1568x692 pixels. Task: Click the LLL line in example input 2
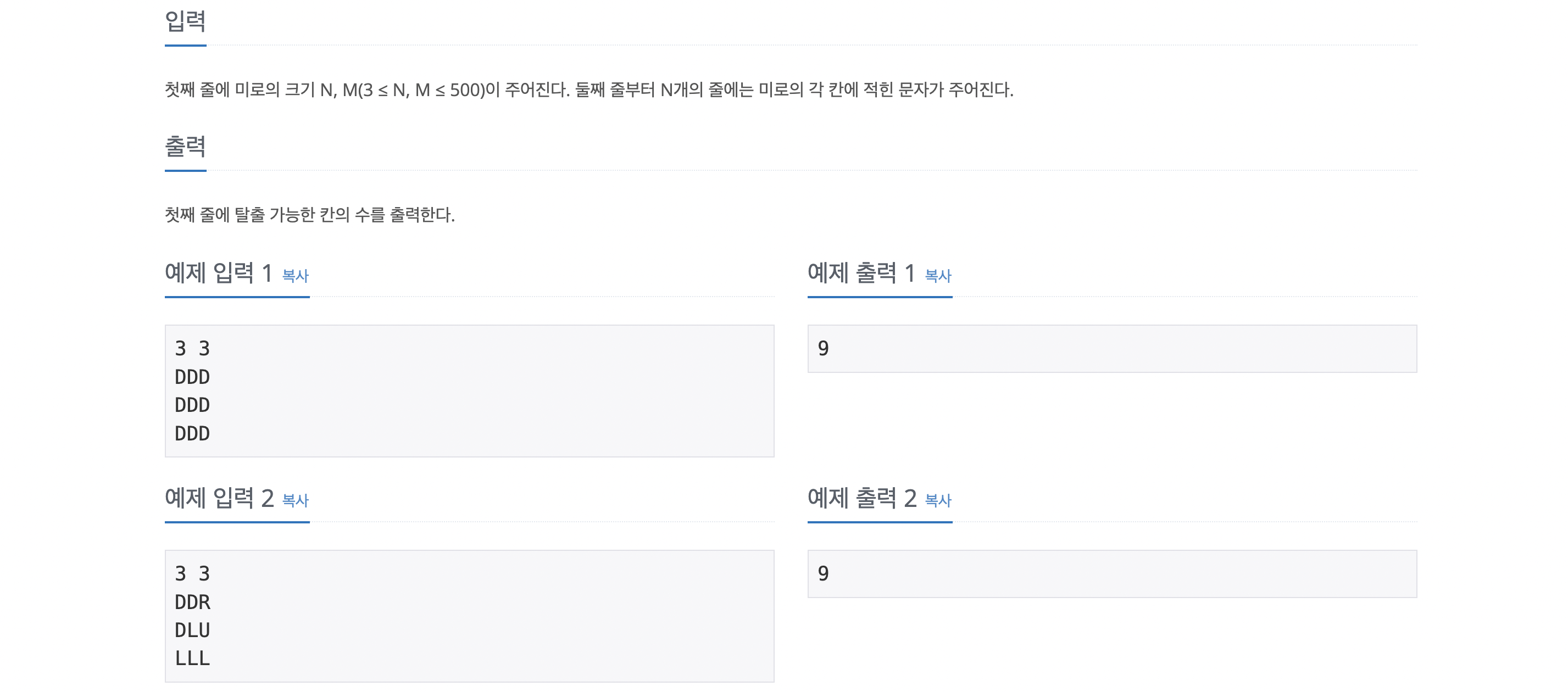pos(192,658)
